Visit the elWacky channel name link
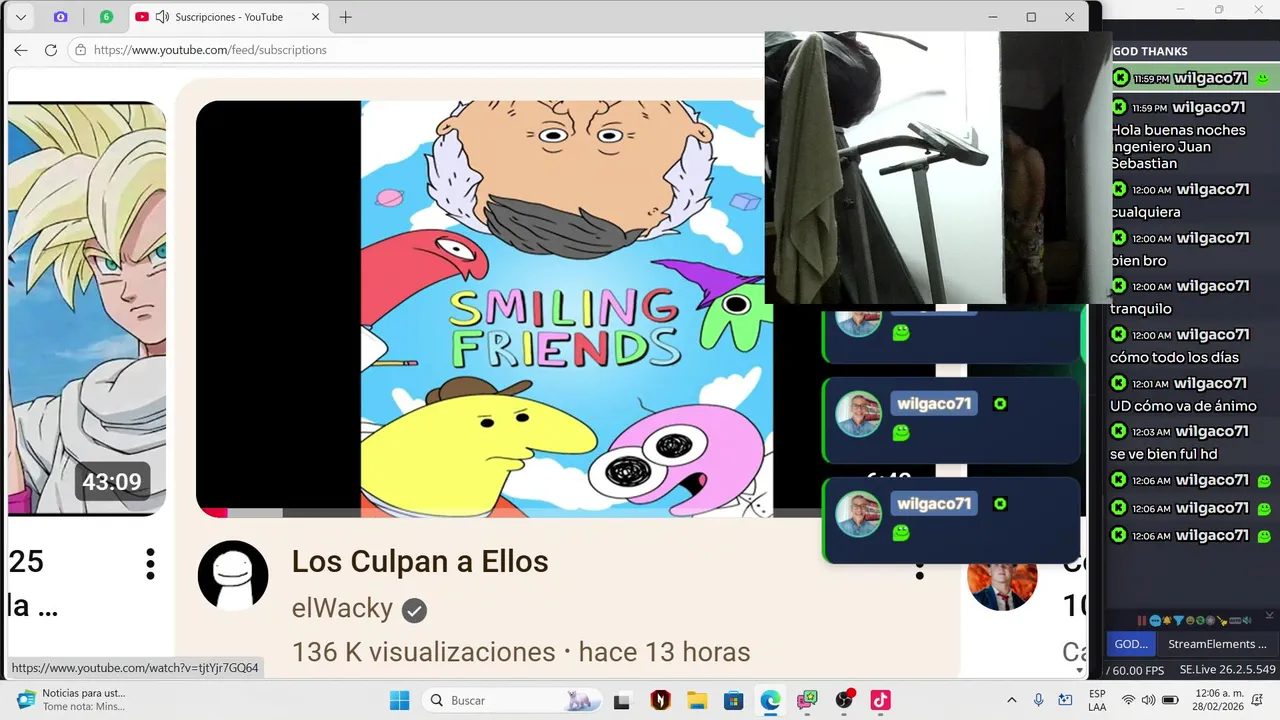Image resolution: width=1280 pixels, height=720 pixels. tap(342, 609)
